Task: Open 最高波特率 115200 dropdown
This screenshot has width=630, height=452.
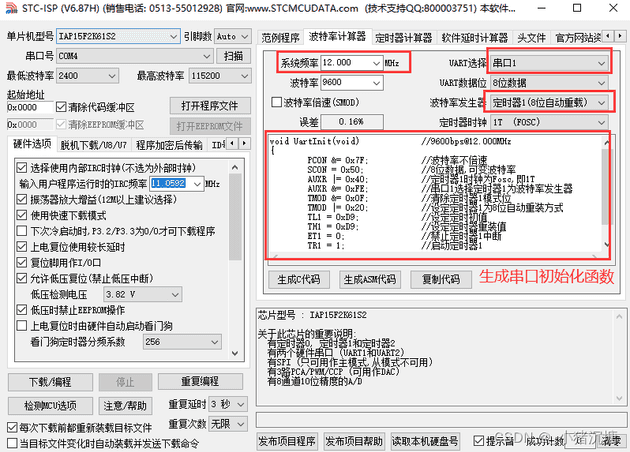Action: tap(220, 76)
